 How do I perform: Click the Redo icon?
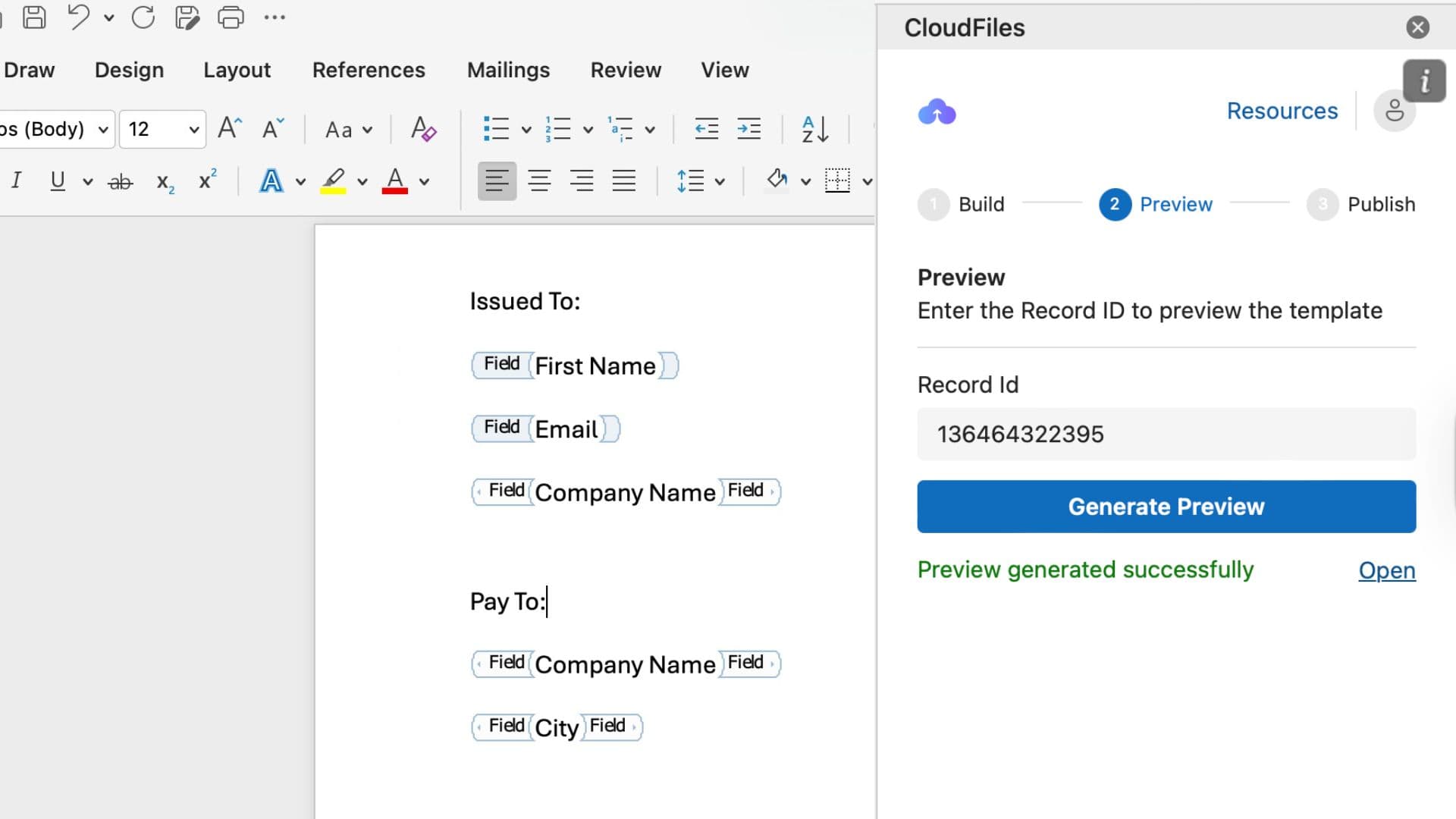pos(143,17)
